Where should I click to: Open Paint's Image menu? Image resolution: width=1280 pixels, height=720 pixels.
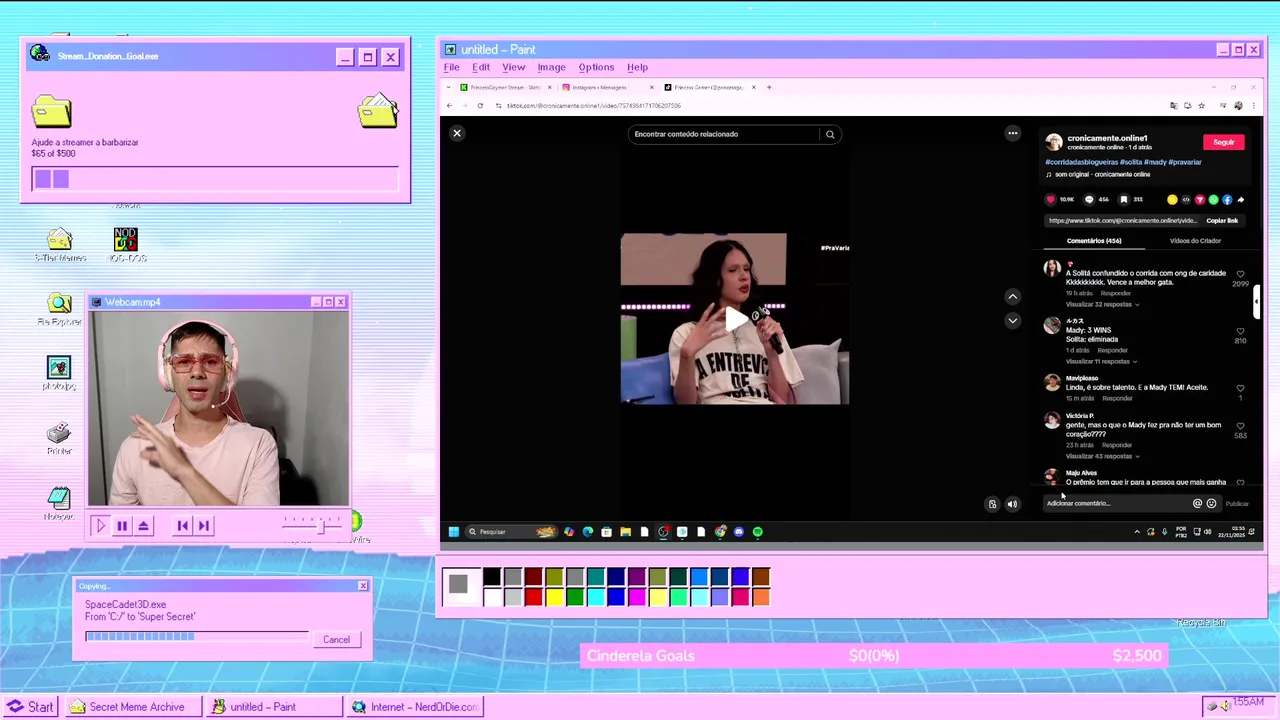pyautogui.click(x=551, y=67)
